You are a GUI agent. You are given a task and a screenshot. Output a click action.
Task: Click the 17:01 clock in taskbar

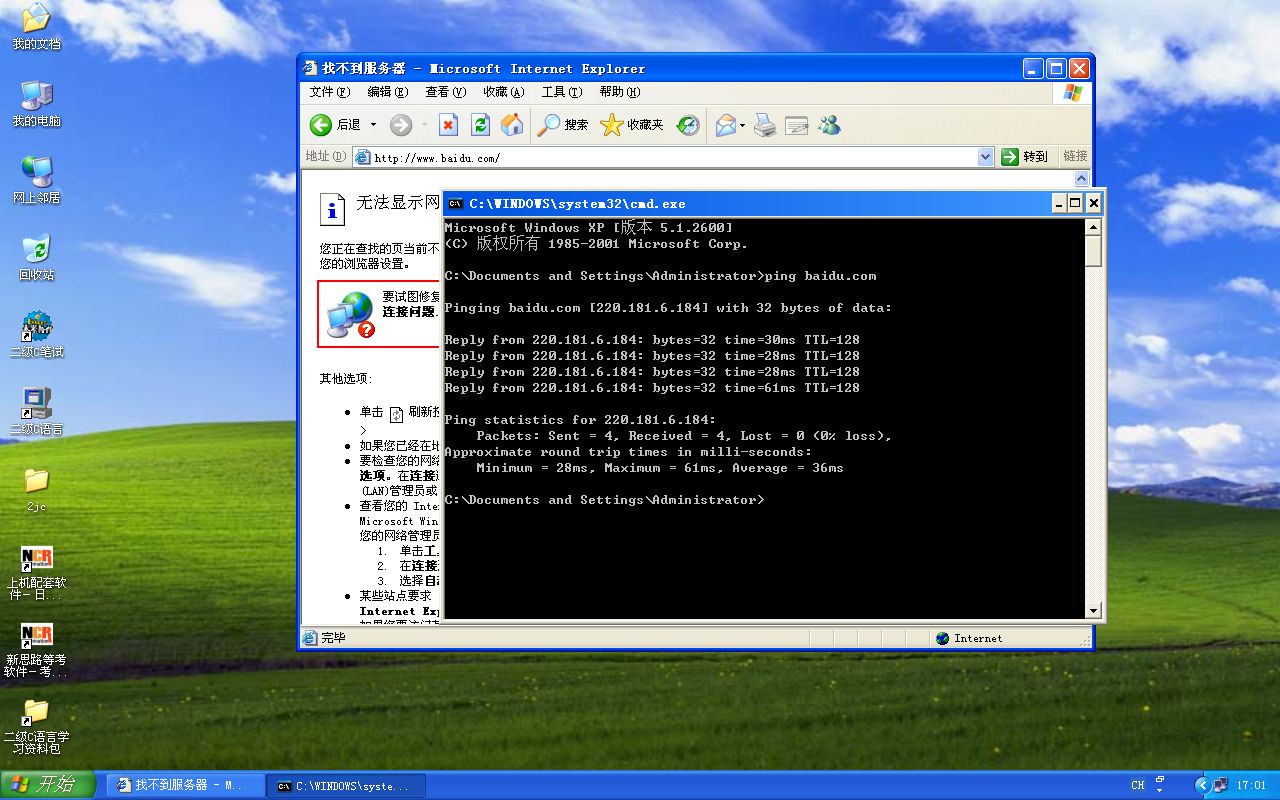click(1251, 786)
